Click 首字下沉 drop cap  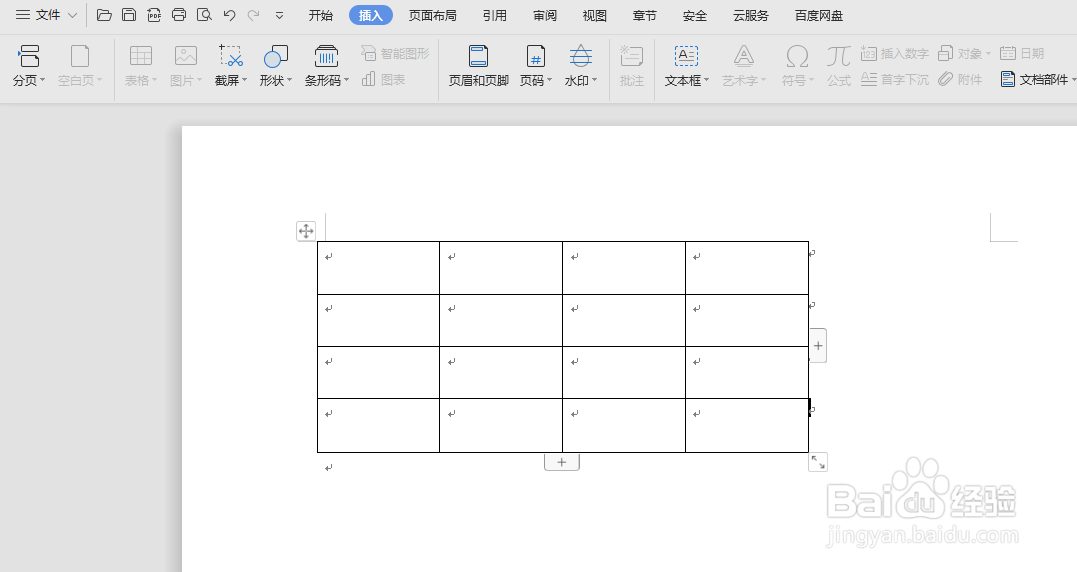(895, 80)
